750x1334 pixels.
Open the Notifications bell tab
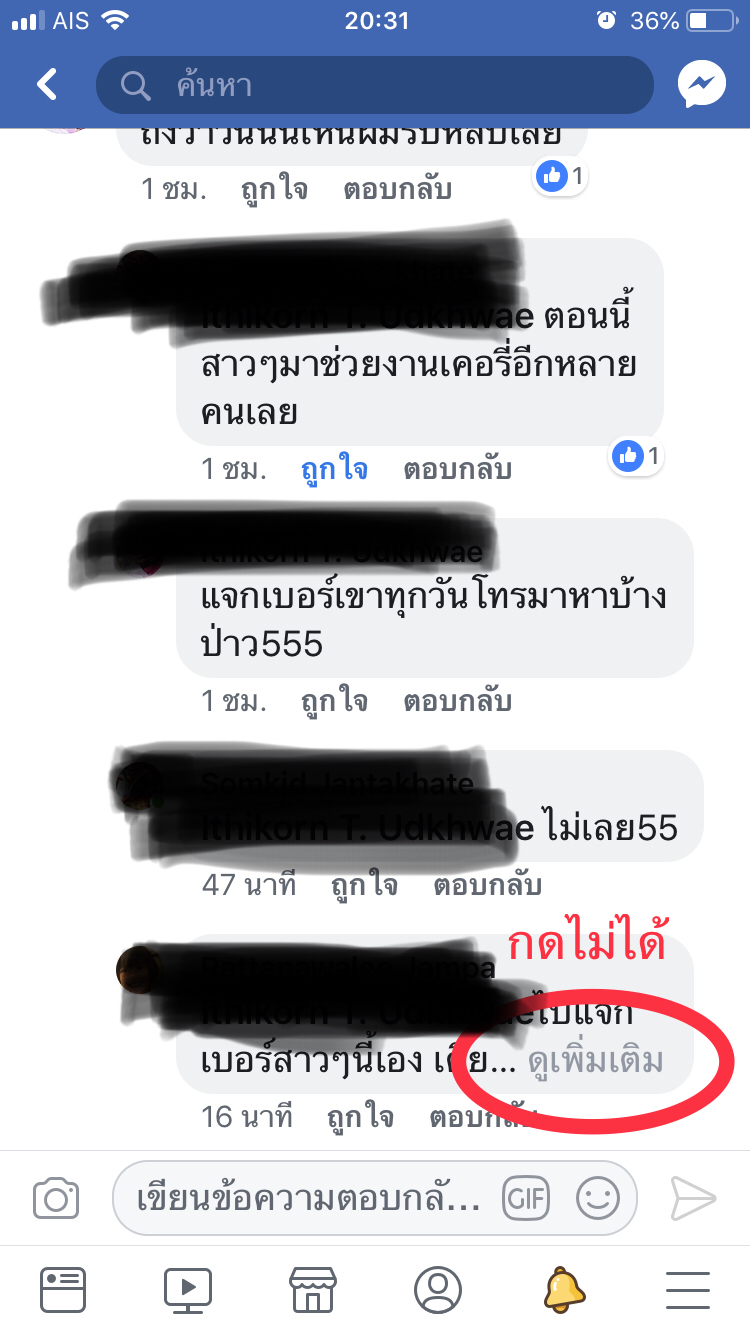pos(563,1290)
